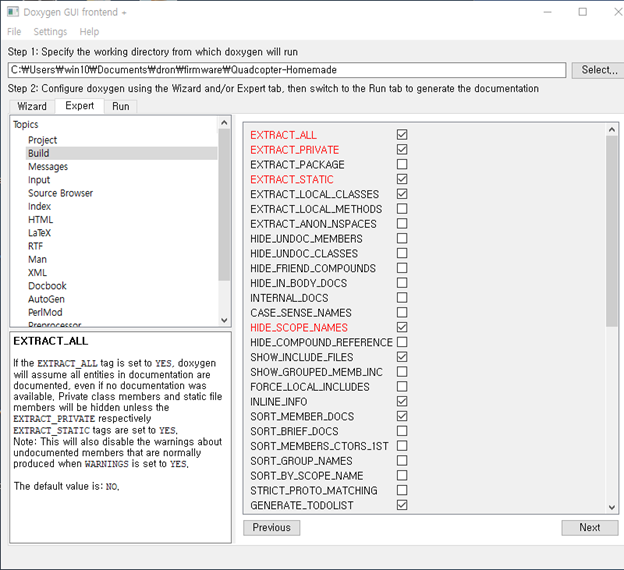The height and width of the screenshot is (570, 624).
Task: Select PerlMod topic
Action: 45,312
